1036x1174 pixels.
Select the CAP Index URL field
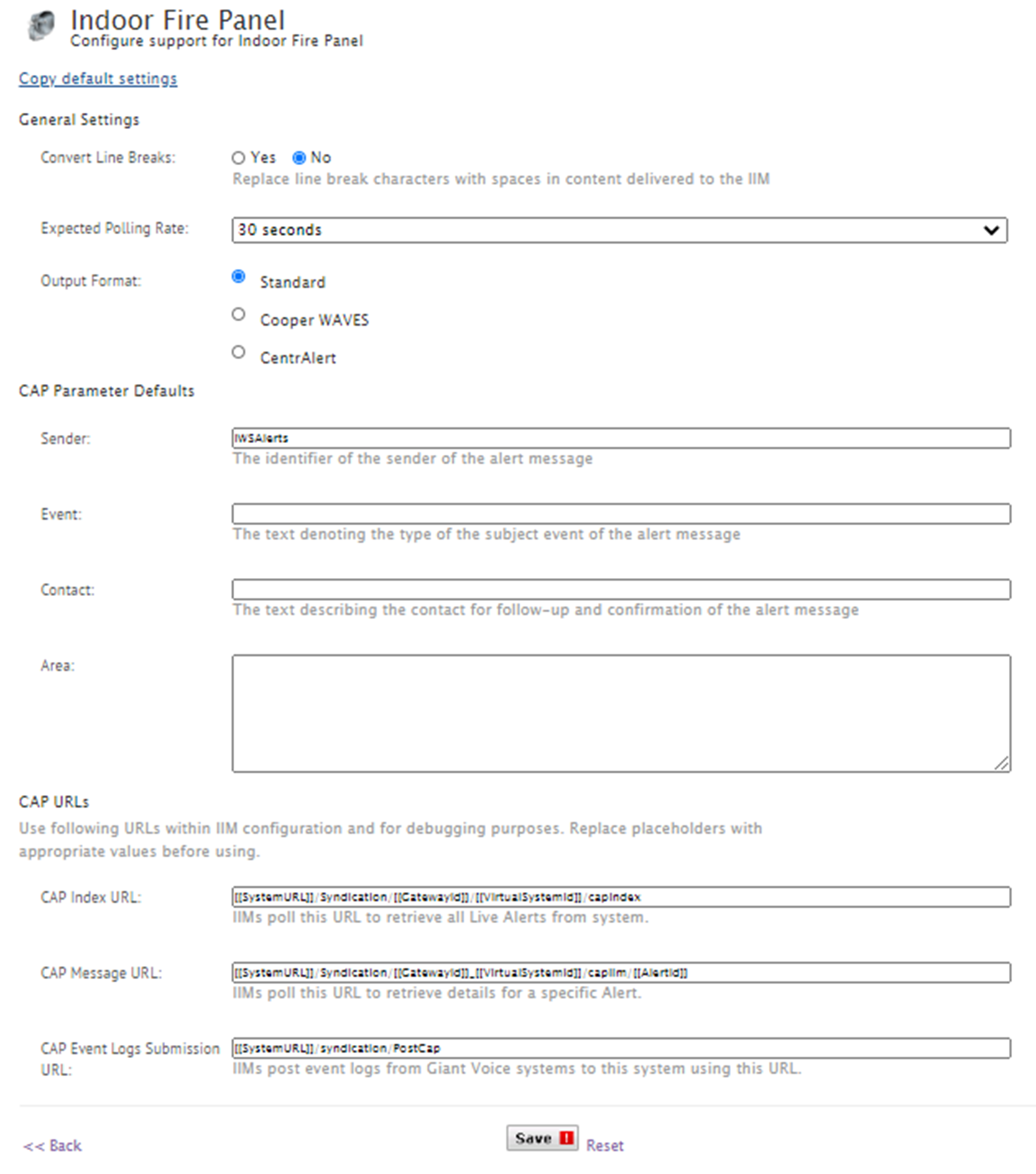pyautogui.click(x=622, y=897)
